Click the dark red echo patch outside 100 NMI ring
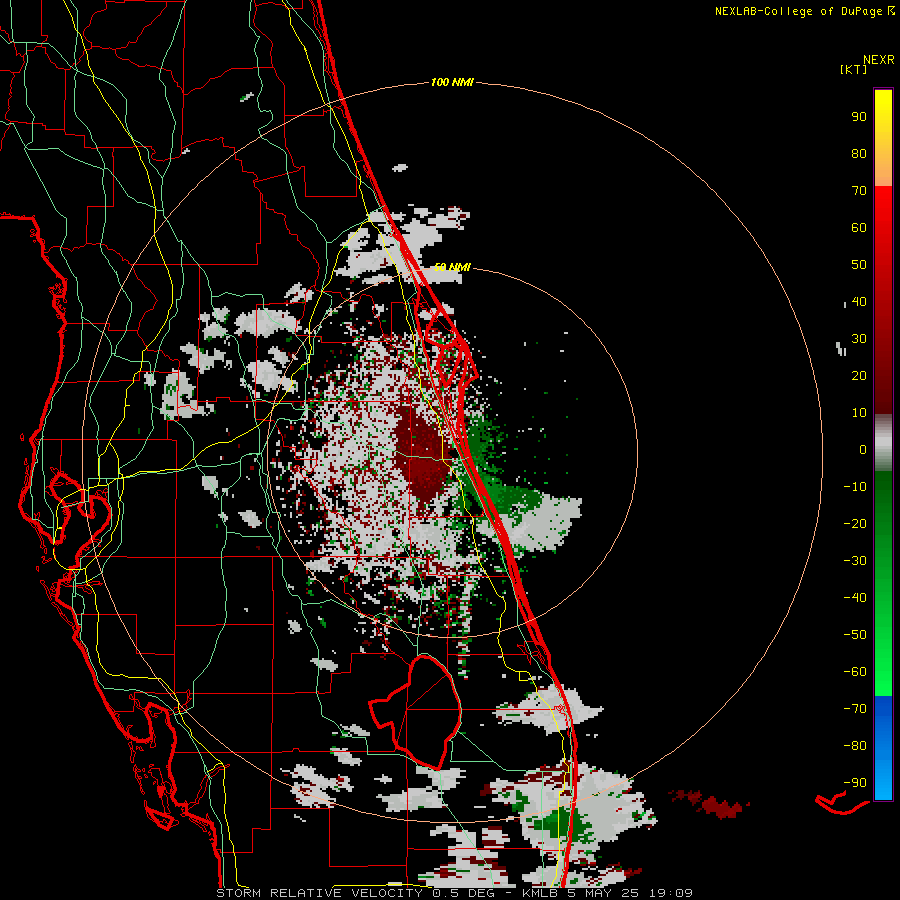Viewport: 900px width, 900px height. tap(709, 803)
